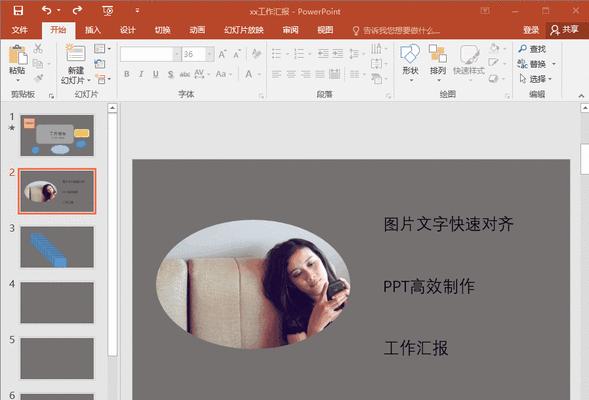Click the Save icon in the title bar
Viewport: 589px width, 400px height.
pos(18,11)
